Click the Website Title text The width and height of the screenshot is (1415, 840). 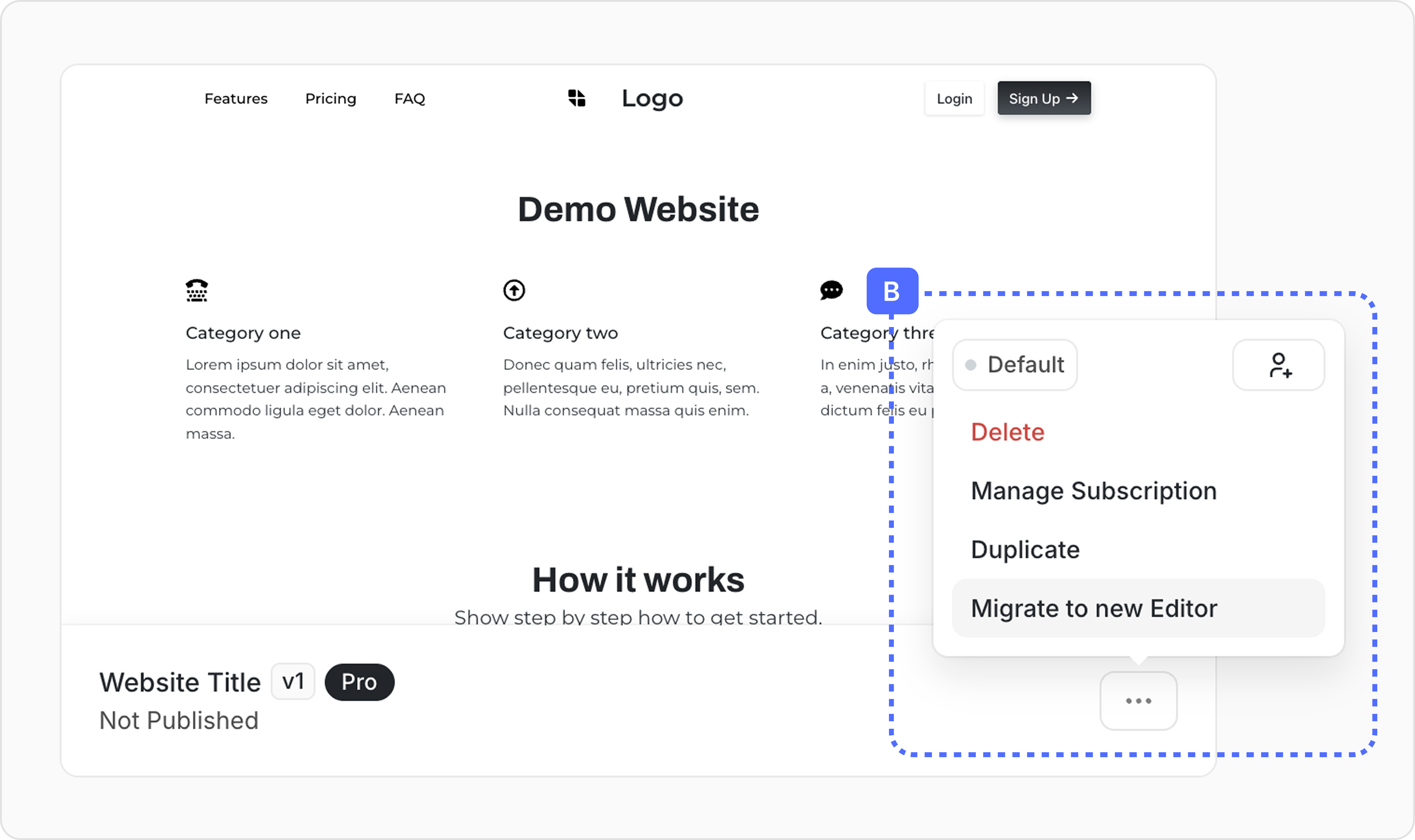point(180,682)
